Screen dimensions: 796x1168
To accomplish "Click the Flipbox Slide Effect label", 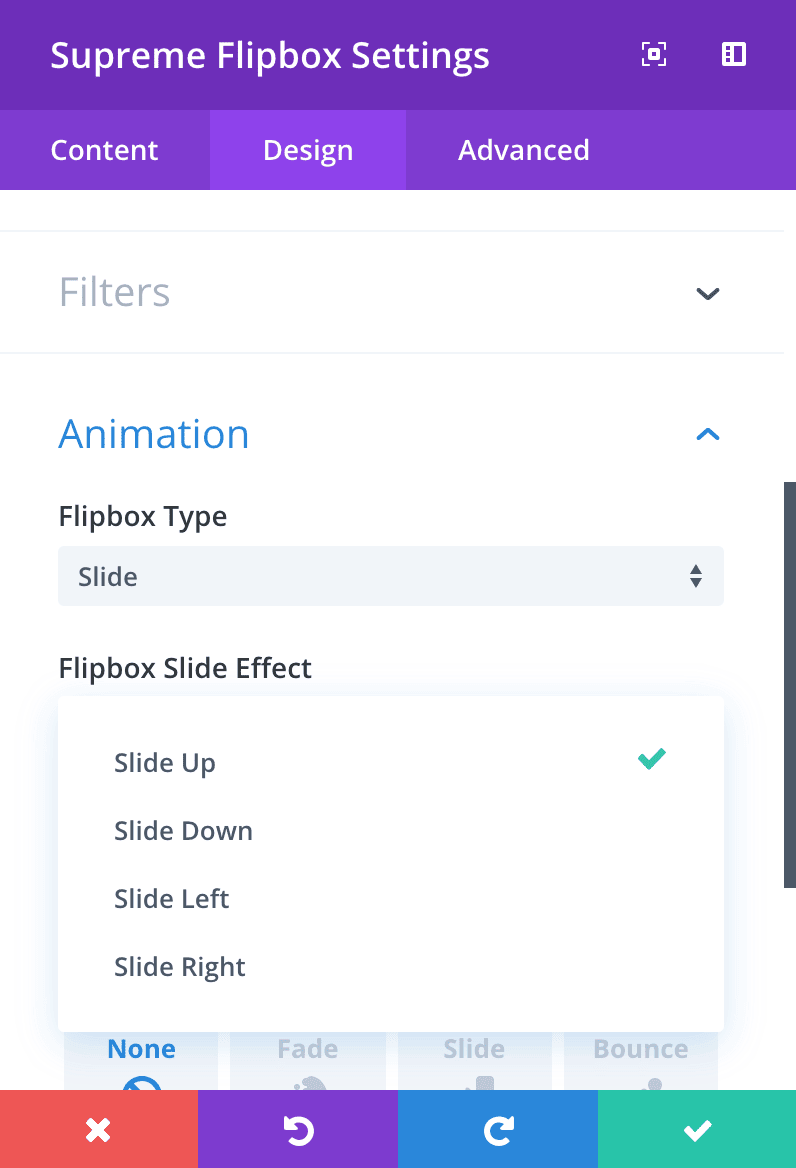I will coord(185,668).
